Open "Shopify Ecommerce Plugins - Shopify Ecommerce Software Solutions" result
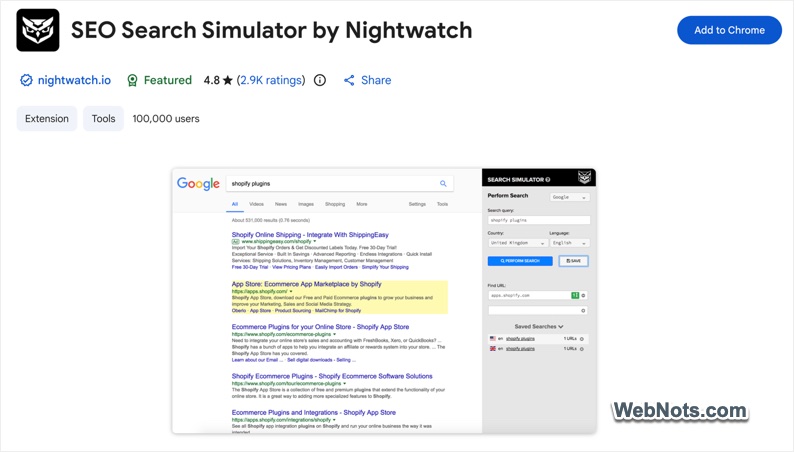 [332, 376]
